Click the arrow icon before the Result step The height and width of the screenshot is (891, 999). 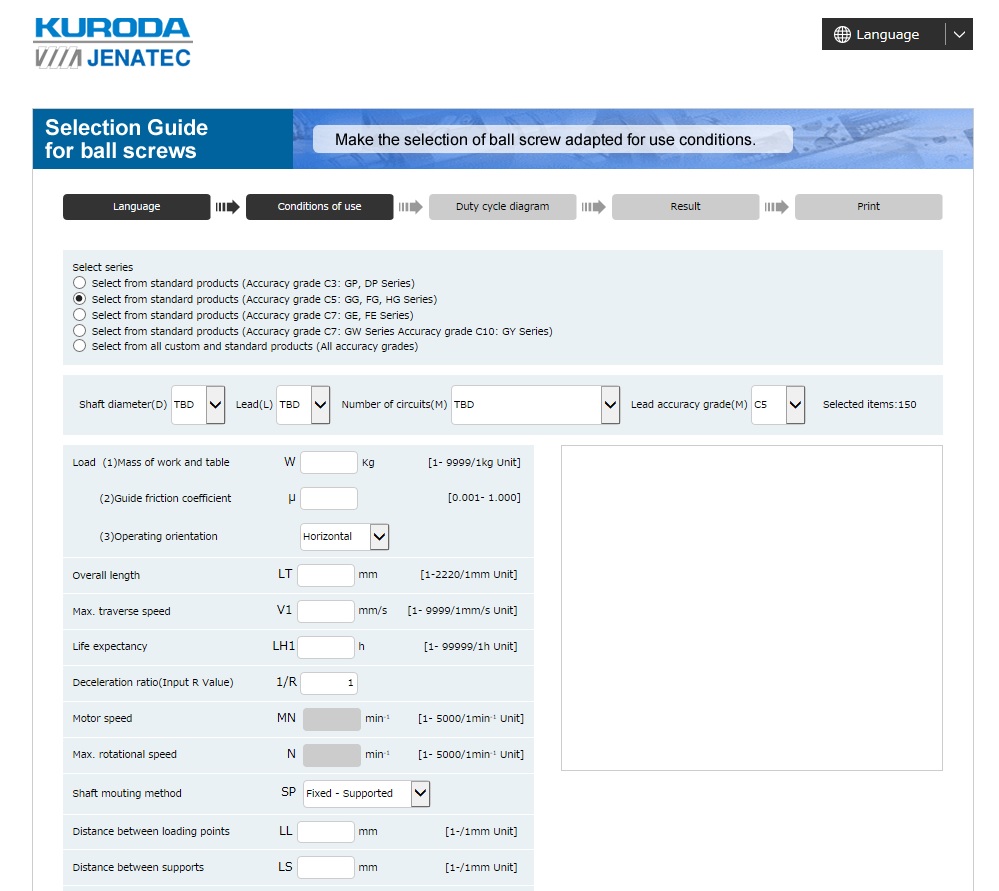click(x=593, y=206)
